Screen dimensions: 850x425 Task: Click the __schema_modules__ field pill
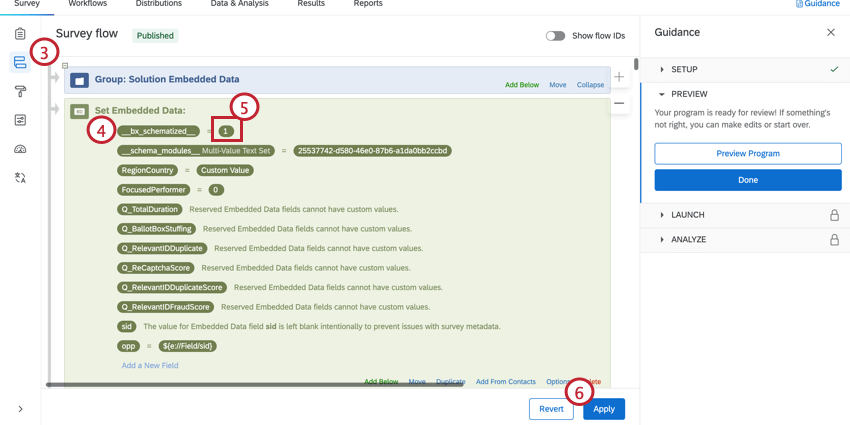pos(196,151)
